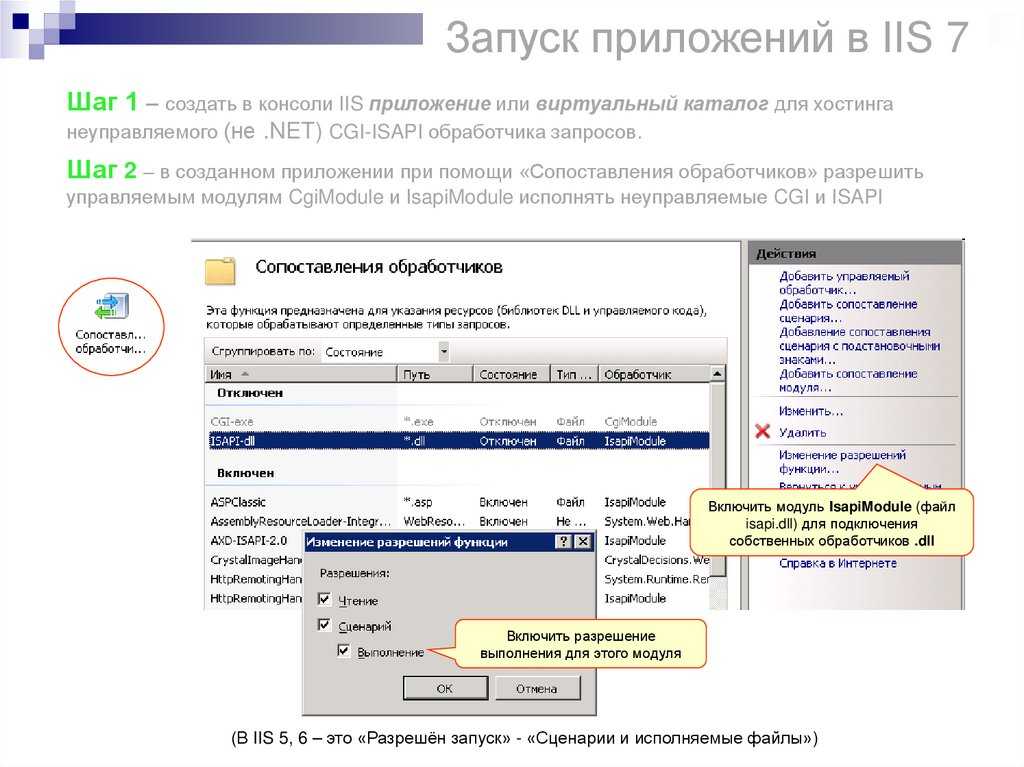The image size is (1024, 767).
Task: Click Действия panel header
Action: point(855,253)
